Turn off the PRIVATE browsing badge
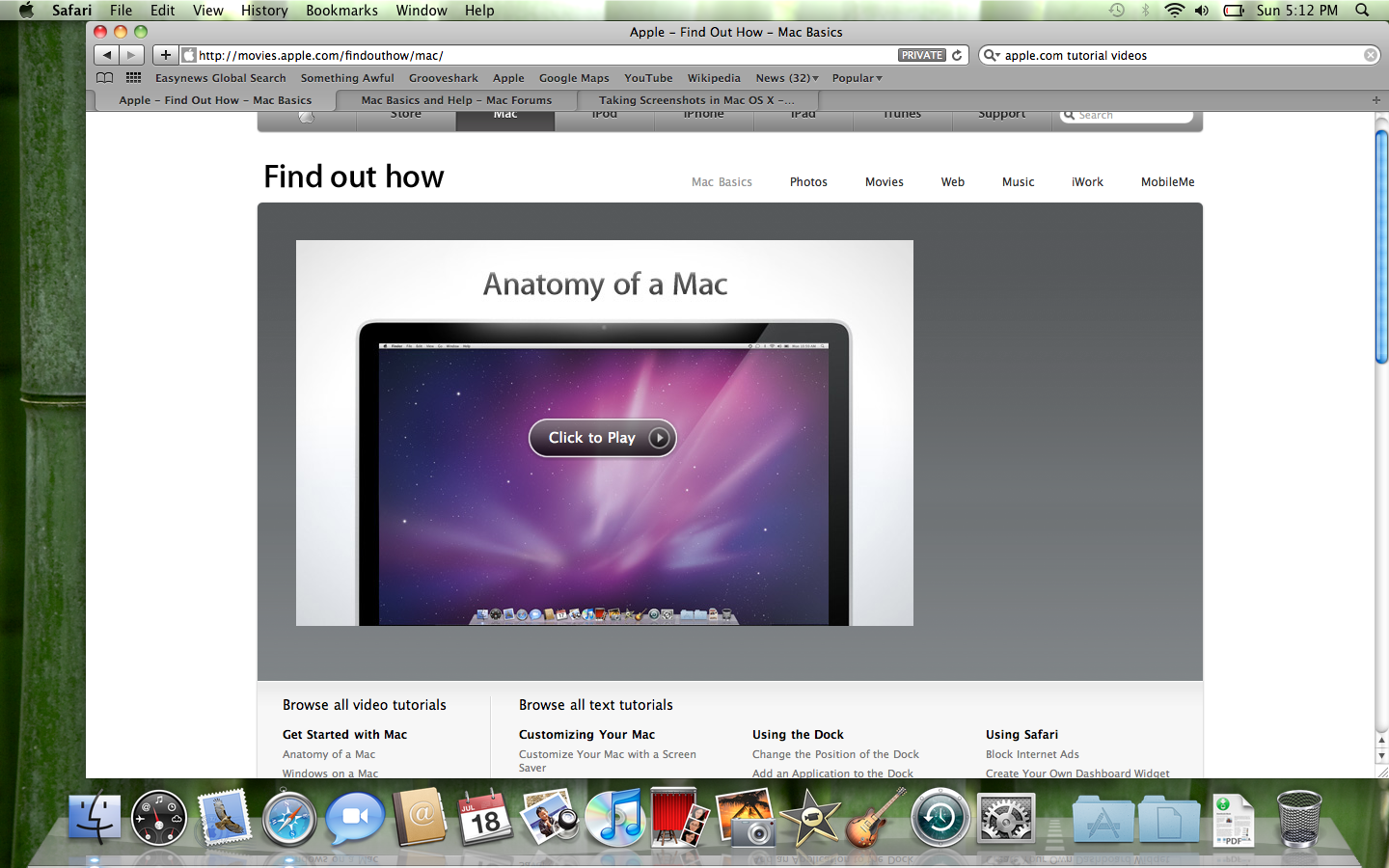 [x=921, y=55]
